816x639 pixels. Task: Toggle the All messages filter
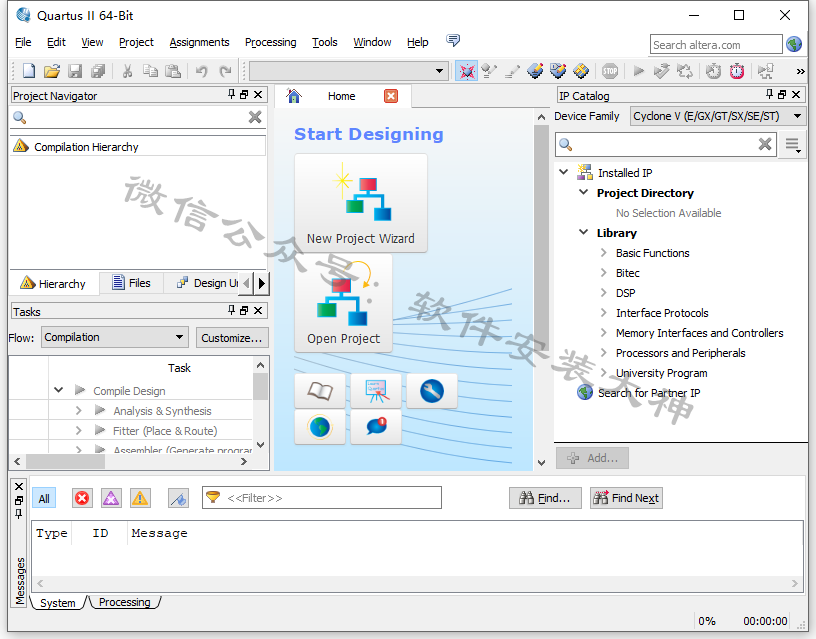point(44,499)
